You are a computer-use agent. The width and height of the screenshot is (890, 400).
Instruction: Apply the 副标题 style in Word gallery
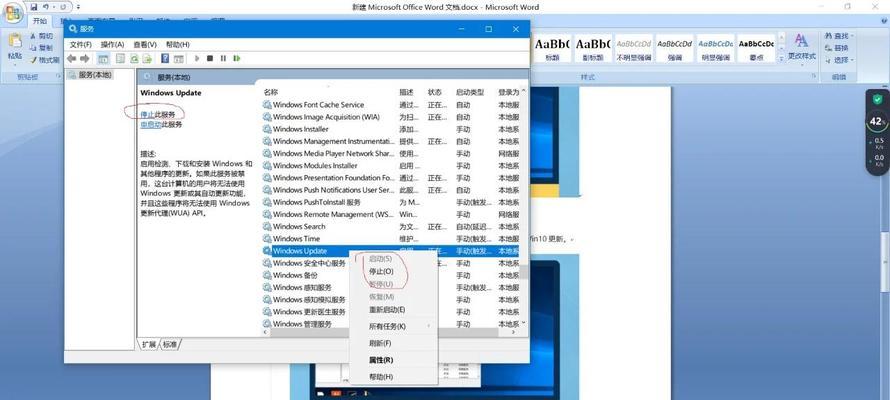[592, 48]
